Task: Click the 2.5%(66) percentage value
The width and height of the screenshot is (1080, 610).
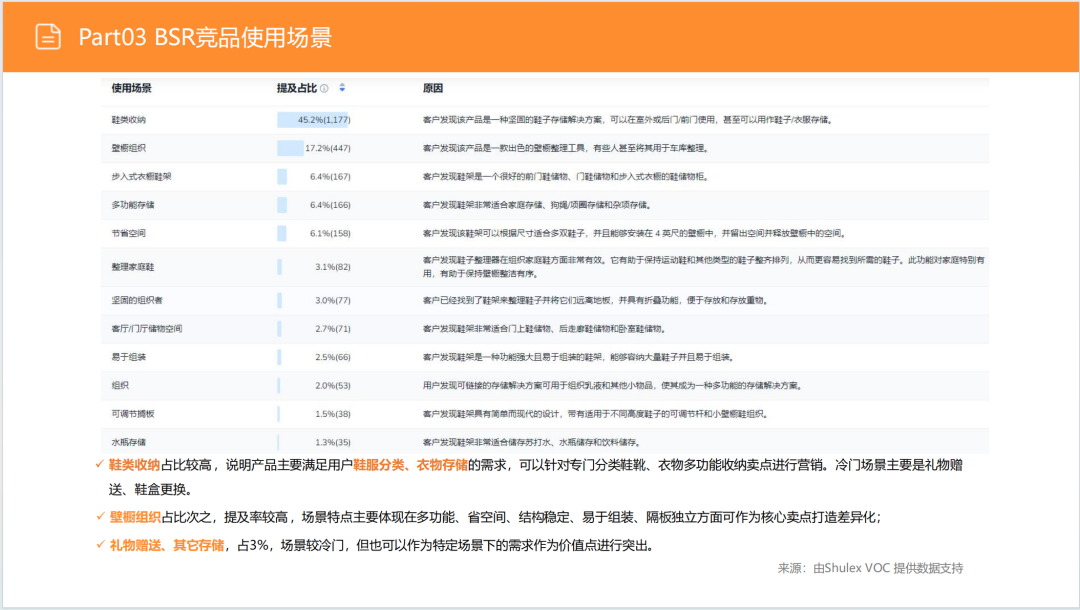Action: point(333,357)
